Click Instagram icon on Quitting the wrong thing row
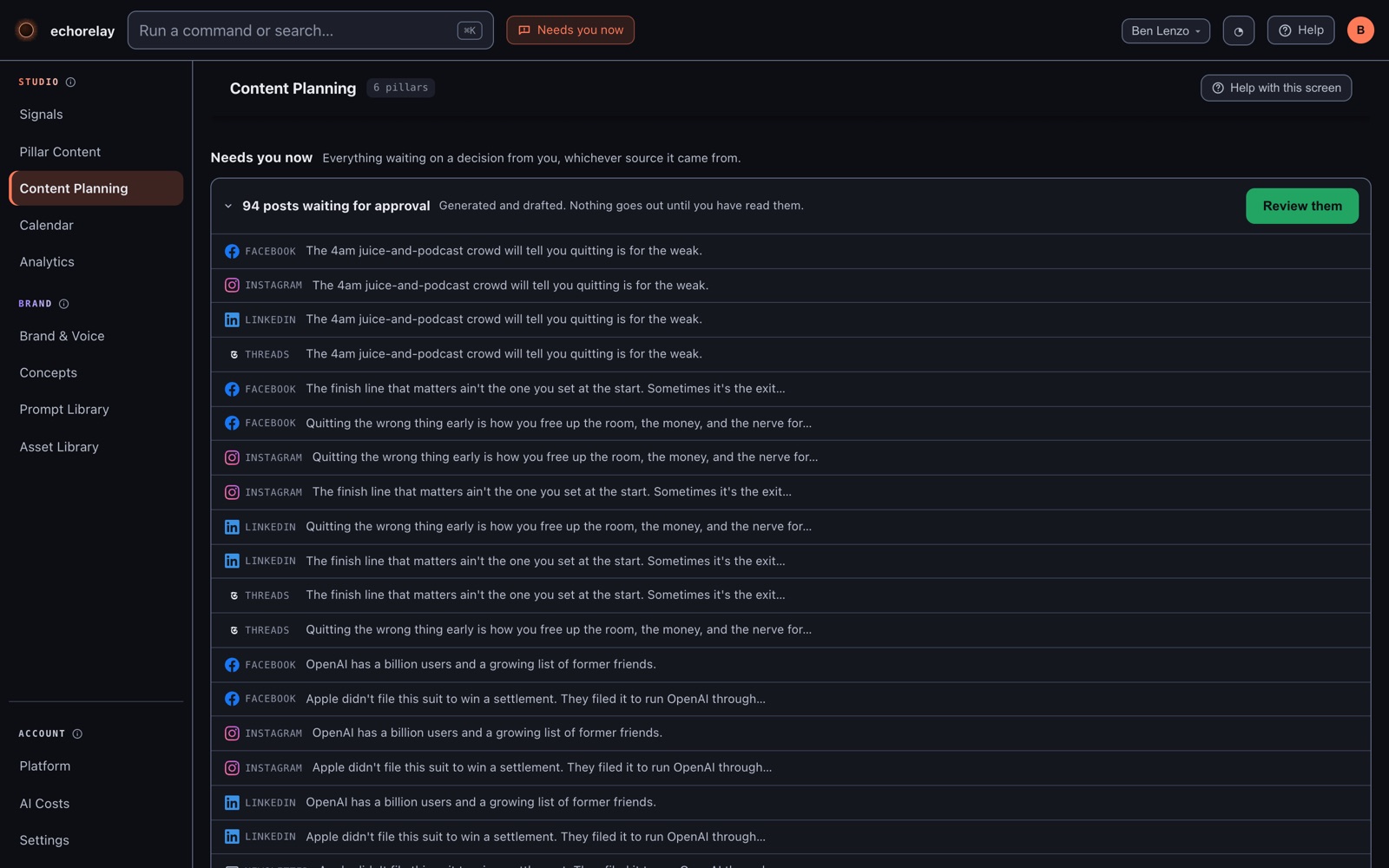The width and height of the screenshot is (1389, 868). click(232, 457)
